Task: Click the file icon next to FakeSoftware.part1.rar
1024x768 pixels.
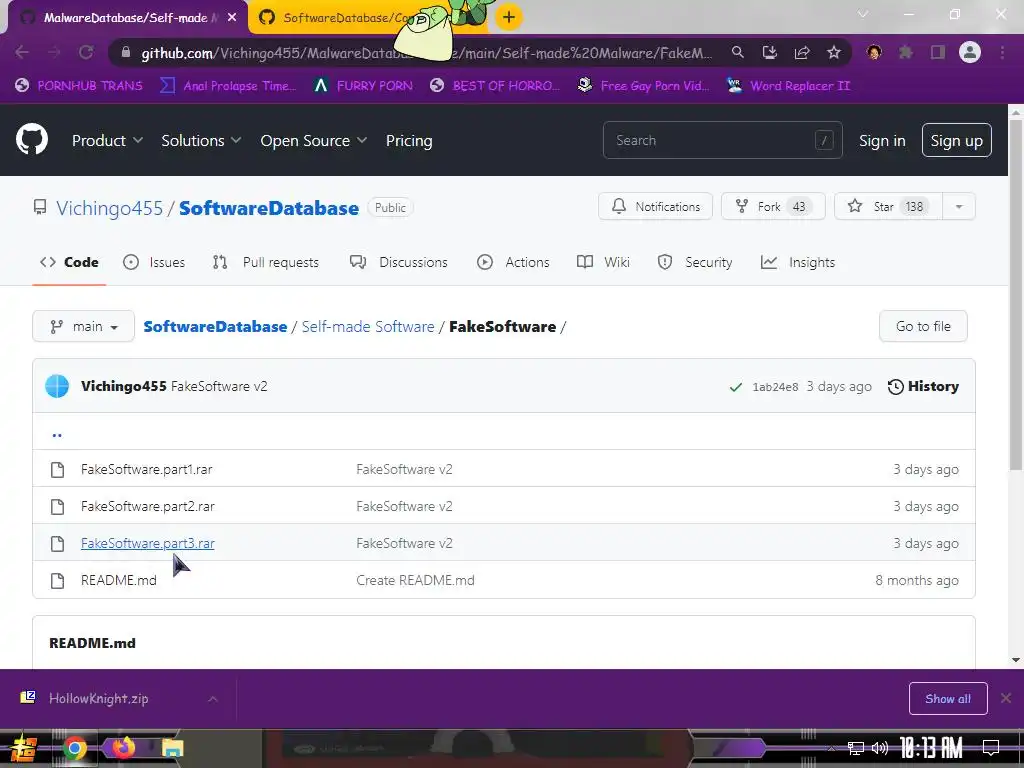Action: click(x=57, y=470)
